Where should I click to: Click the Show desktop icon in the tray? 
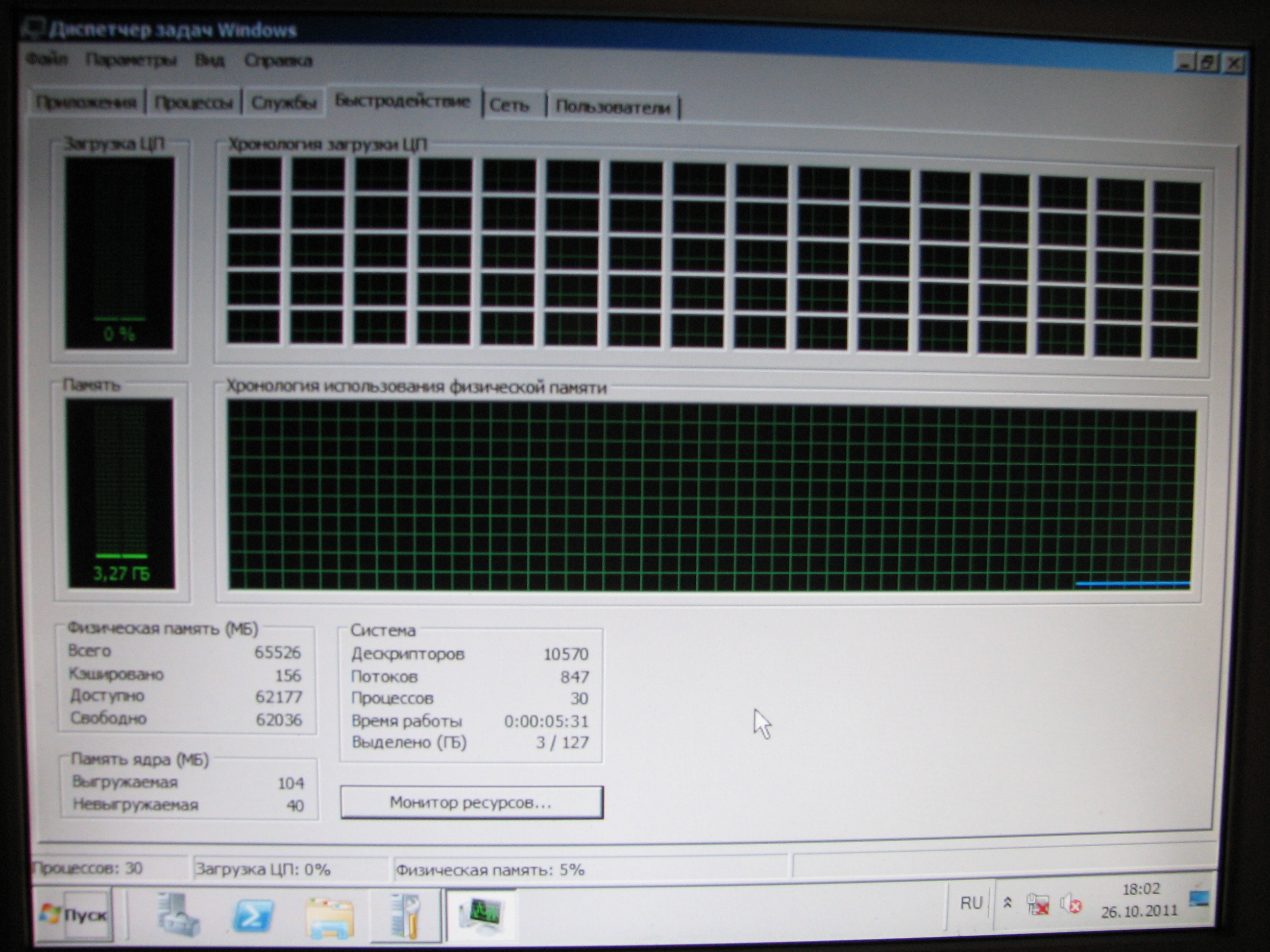1199,899
